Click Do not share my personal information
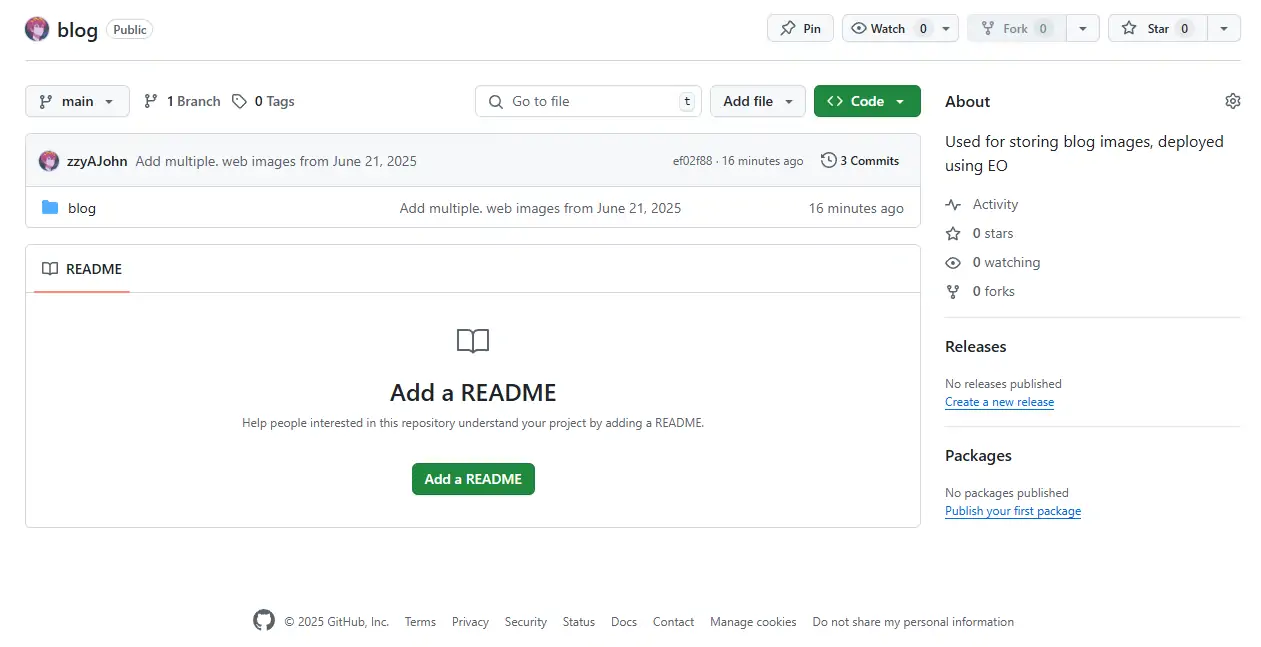The image size is (1261, 647). click(913, 622)
